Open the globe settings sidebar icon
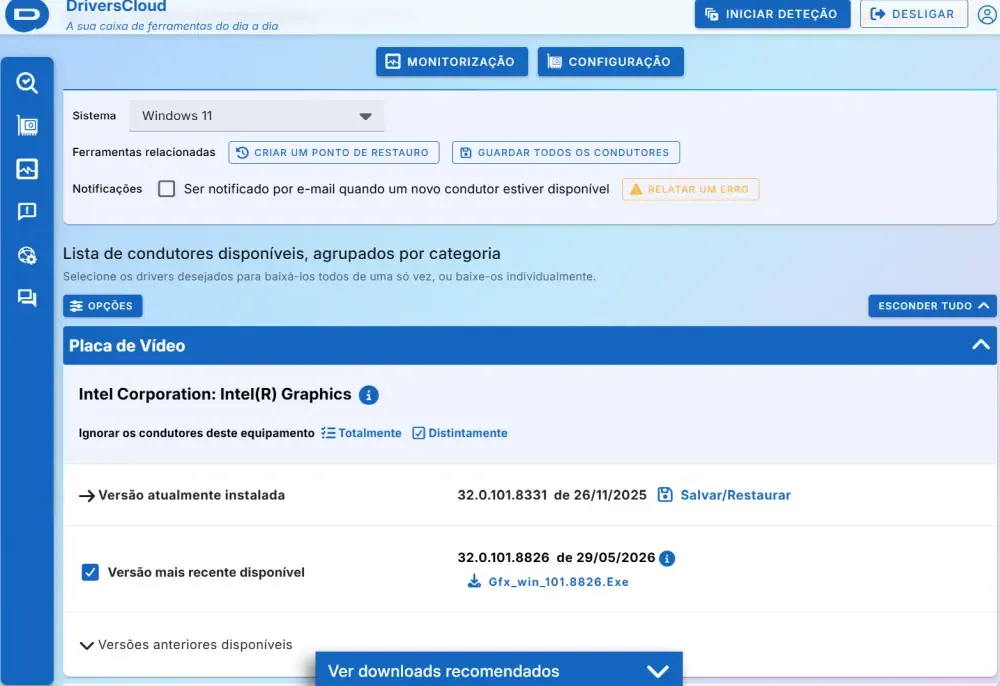The image size is (1000, 686). [27, 255]
